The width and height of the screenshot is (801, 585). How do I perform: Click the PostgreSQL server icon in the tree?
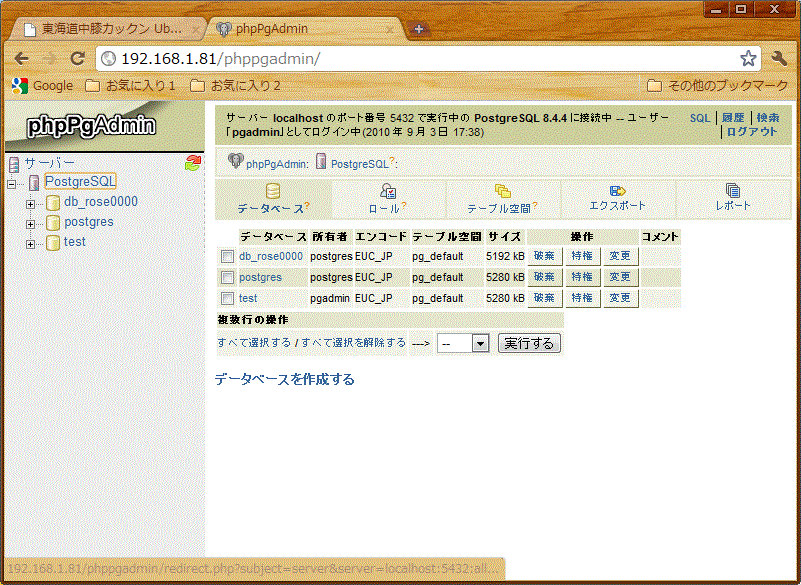(x=34, y=182)
